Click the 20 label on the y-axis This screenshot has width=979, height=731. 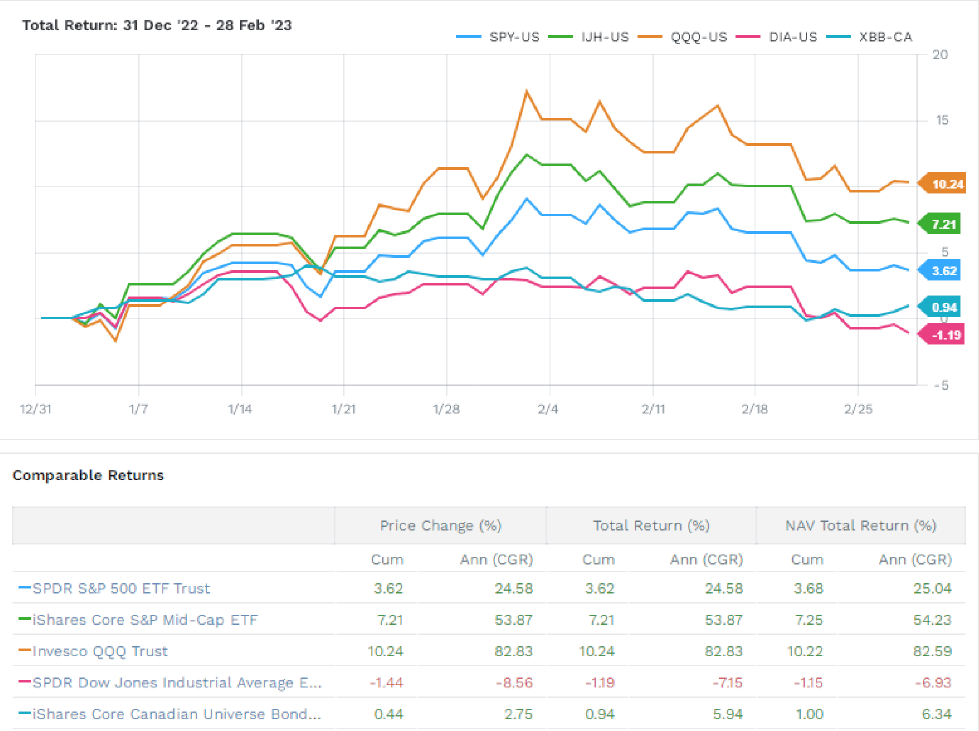(940, 55)
